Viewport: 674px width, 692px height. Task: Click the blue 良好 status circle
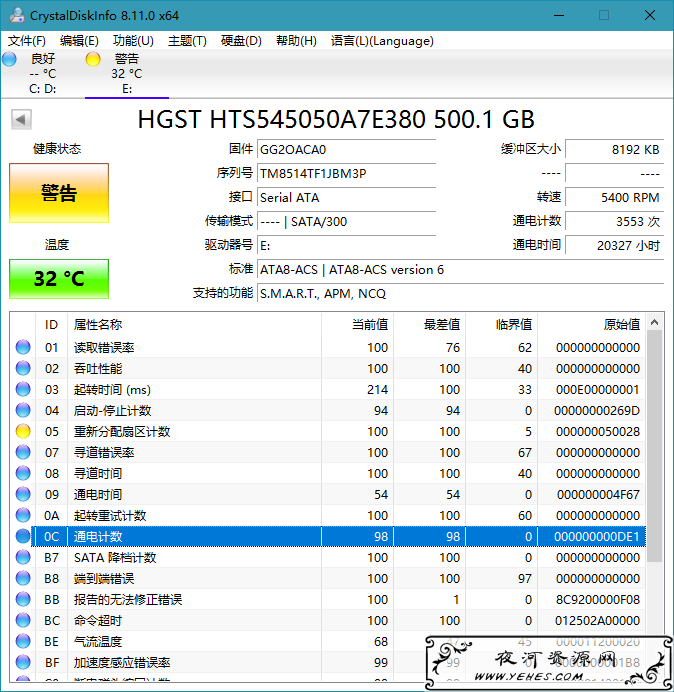(9, 59)
